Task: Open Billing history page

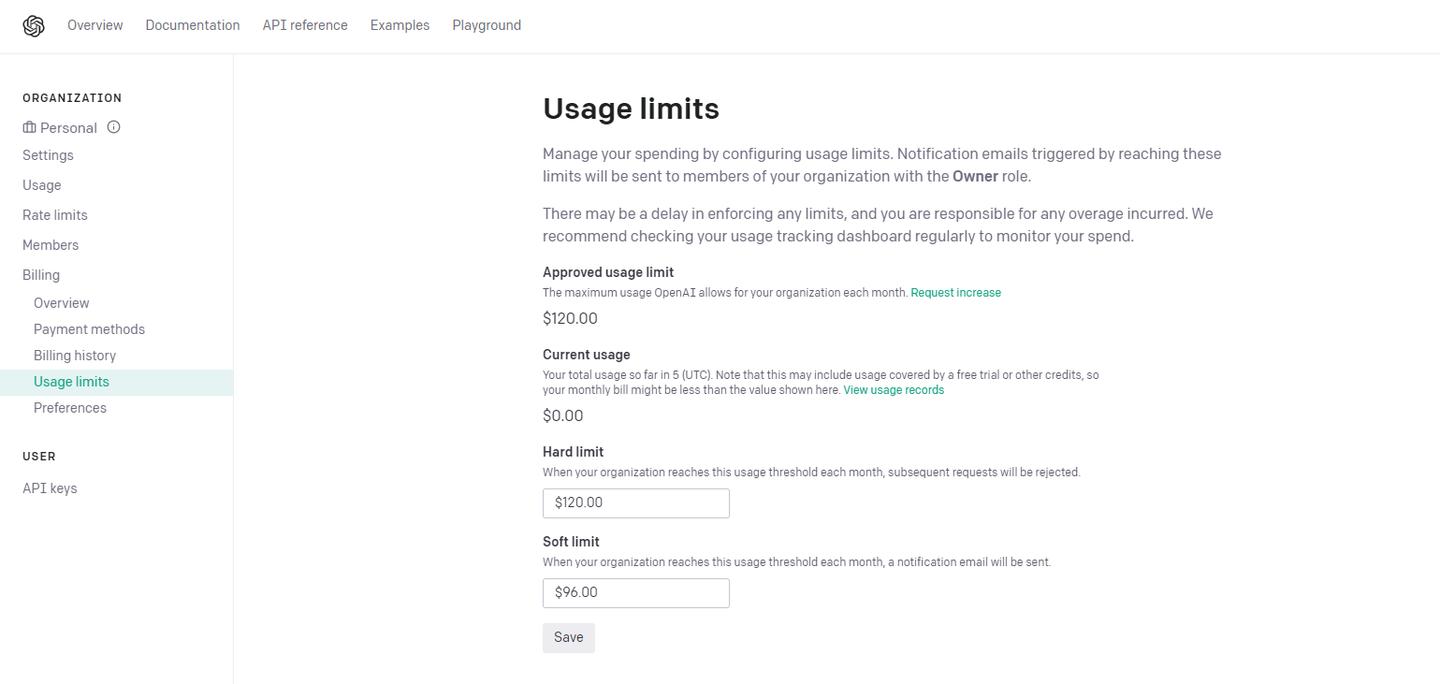Action: point(75,355)
